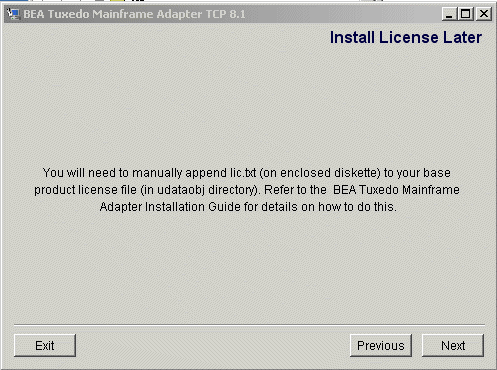The image size is (497, 370).
Task: Go back with the Previous button
Action: [x=381, y=346]
